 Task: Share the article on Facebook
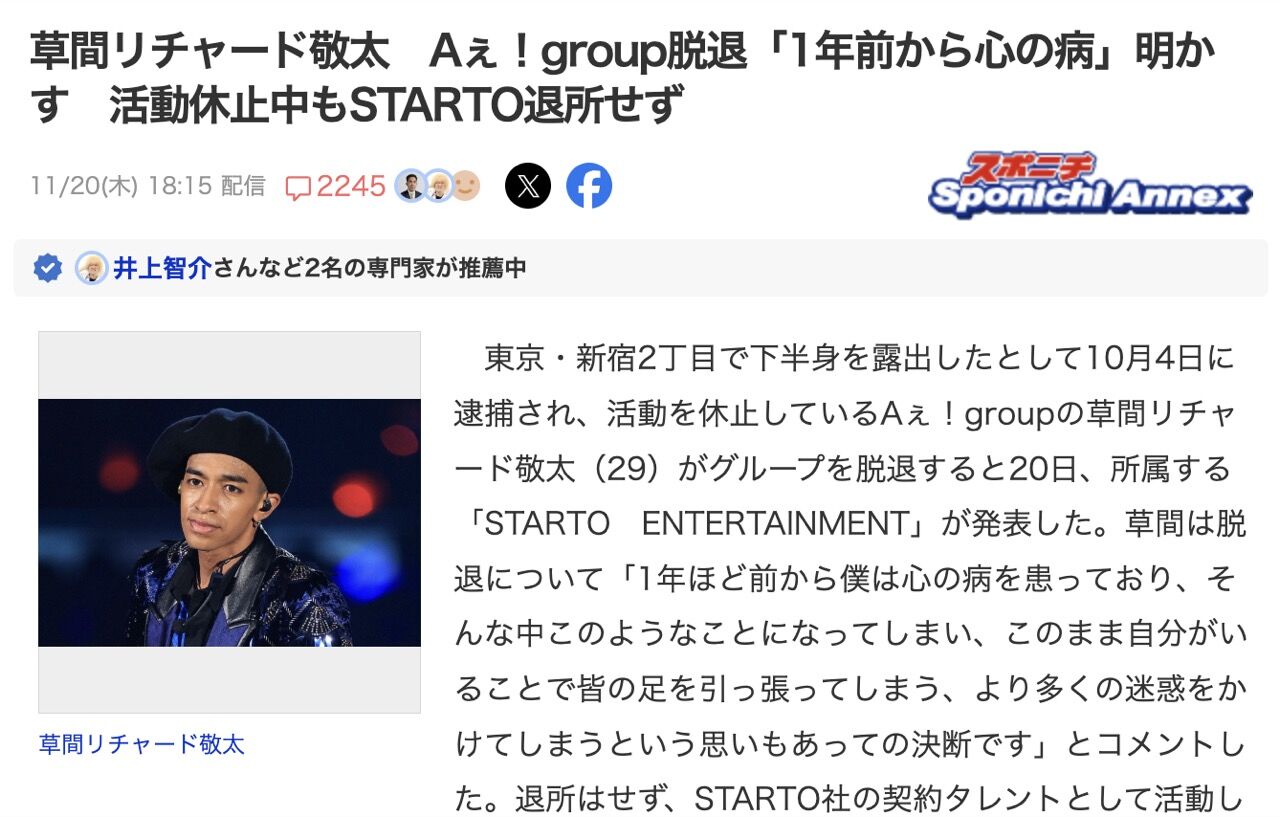pos(589,186)
